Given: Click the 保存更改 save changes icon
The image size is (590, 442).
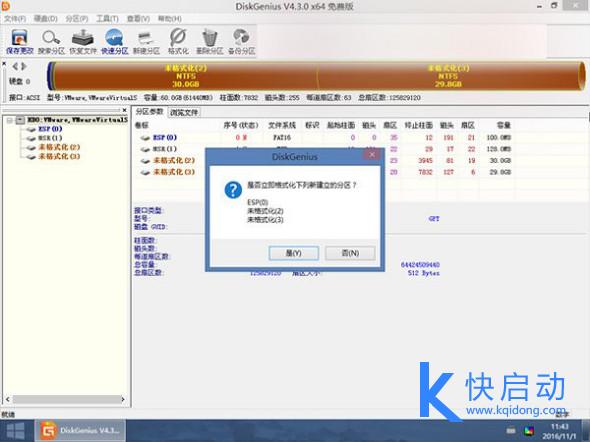Looking at the screenshot, I should click(20, 42).
